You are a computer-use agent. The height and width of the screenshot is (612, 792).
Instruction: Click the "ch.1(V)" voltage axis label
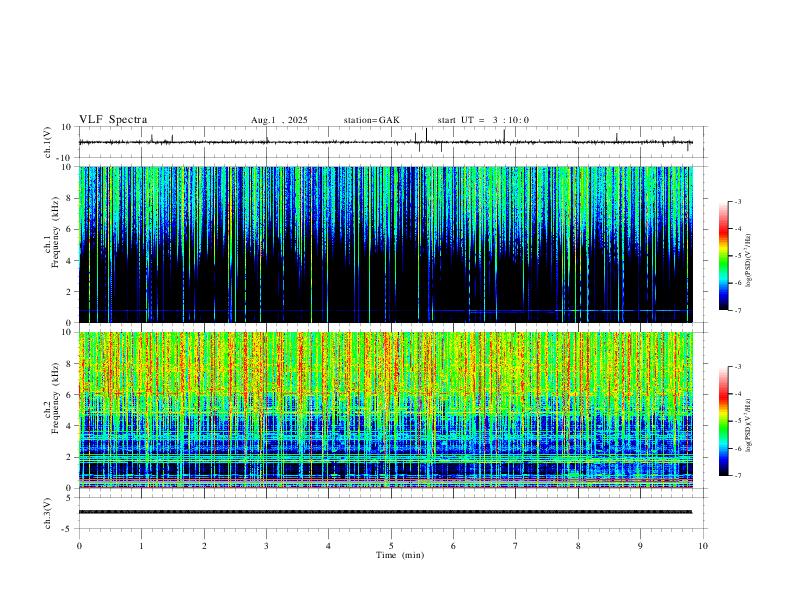coord(48,142)
